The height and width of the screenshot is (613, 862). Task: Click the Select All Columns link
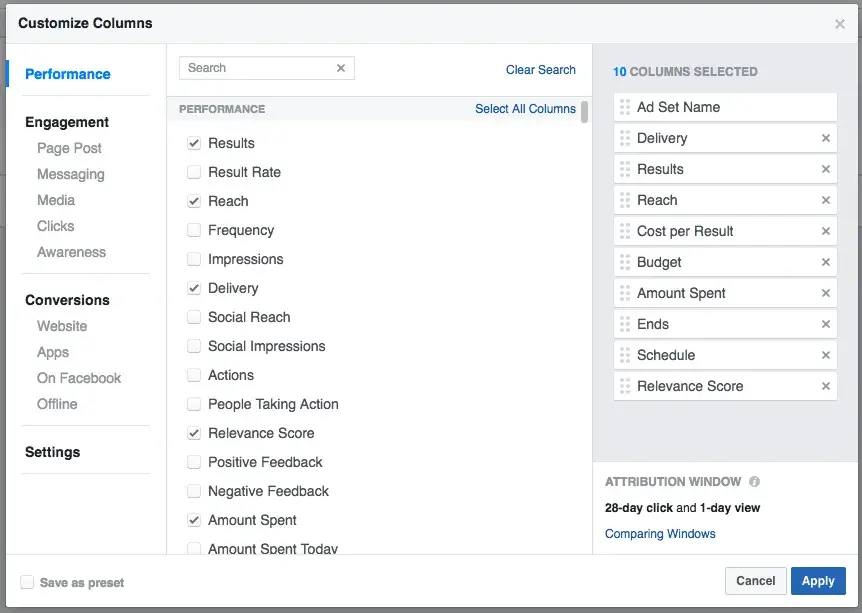[525, 109]
